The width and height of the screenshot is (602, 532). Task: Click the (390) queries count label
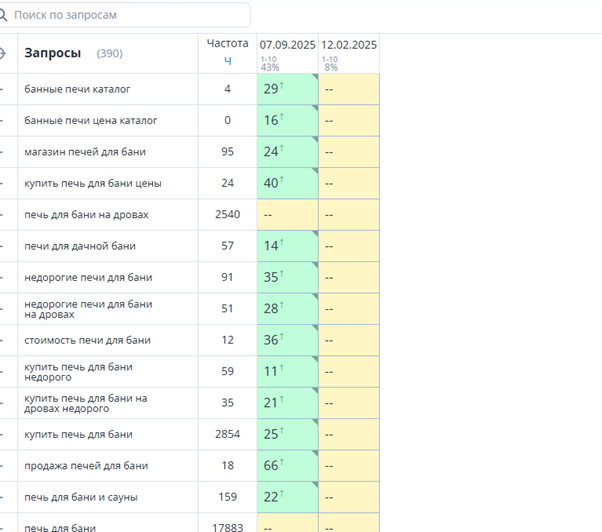[x=109, y=53]
